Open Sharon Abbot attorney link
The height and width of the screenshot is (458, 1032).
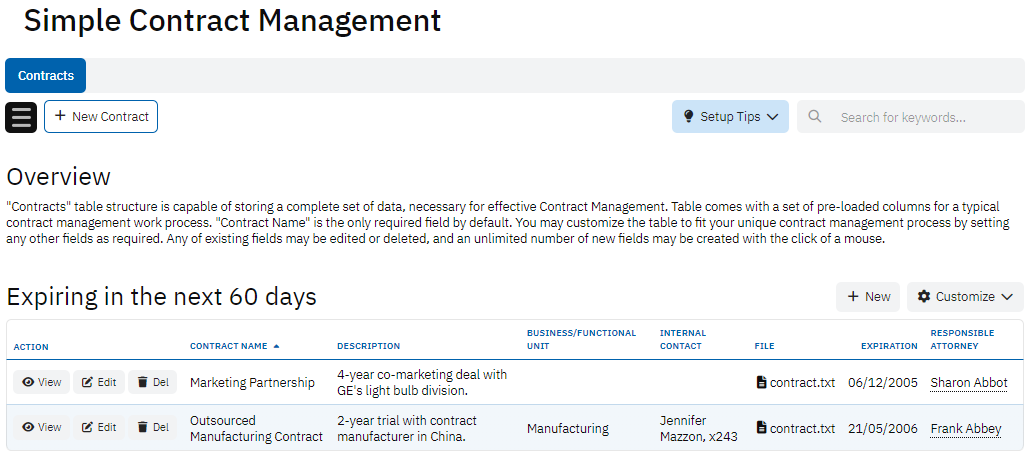pos(968,383)
